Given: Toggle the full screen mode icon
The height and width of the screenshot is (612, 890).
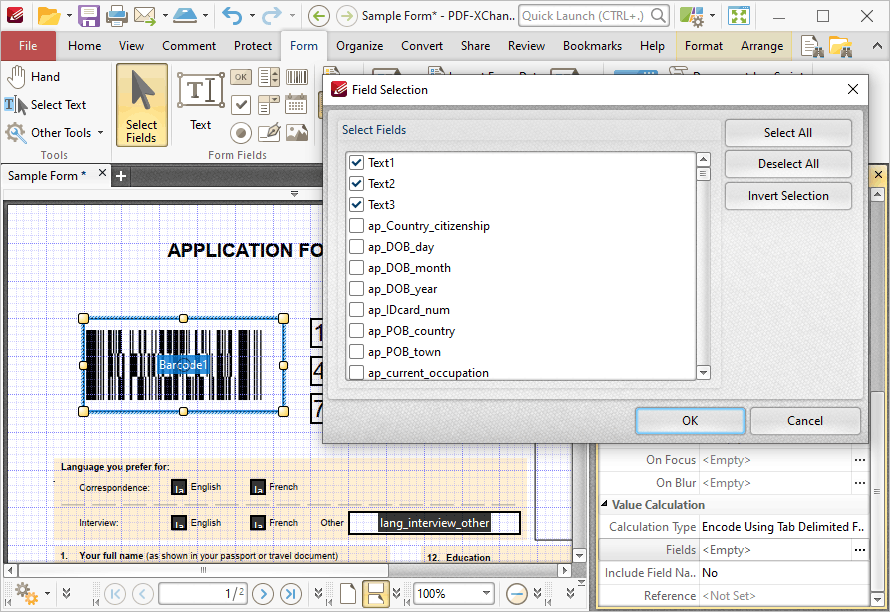Looking at the screenshot, I should [739, 16].
